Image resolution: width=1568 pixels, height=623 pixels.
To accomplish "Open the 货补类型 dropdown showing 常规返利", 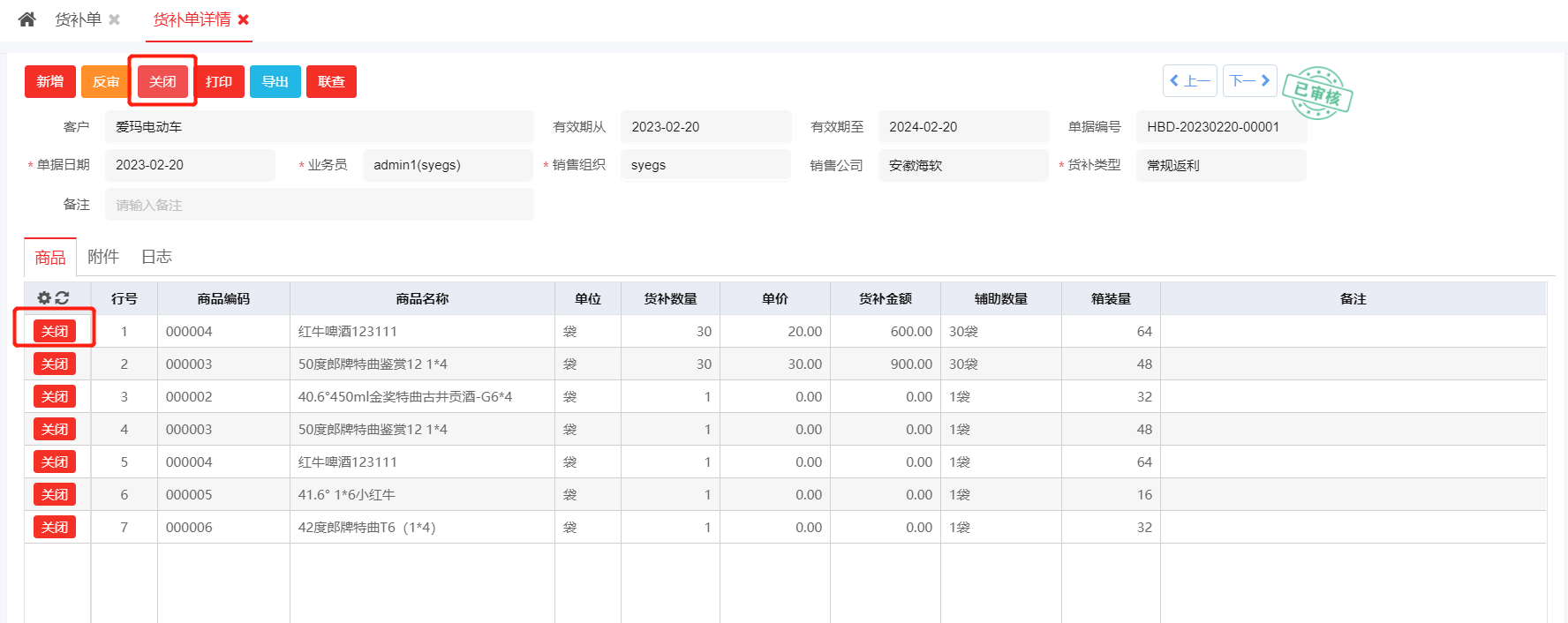I will pos(1220,165).
